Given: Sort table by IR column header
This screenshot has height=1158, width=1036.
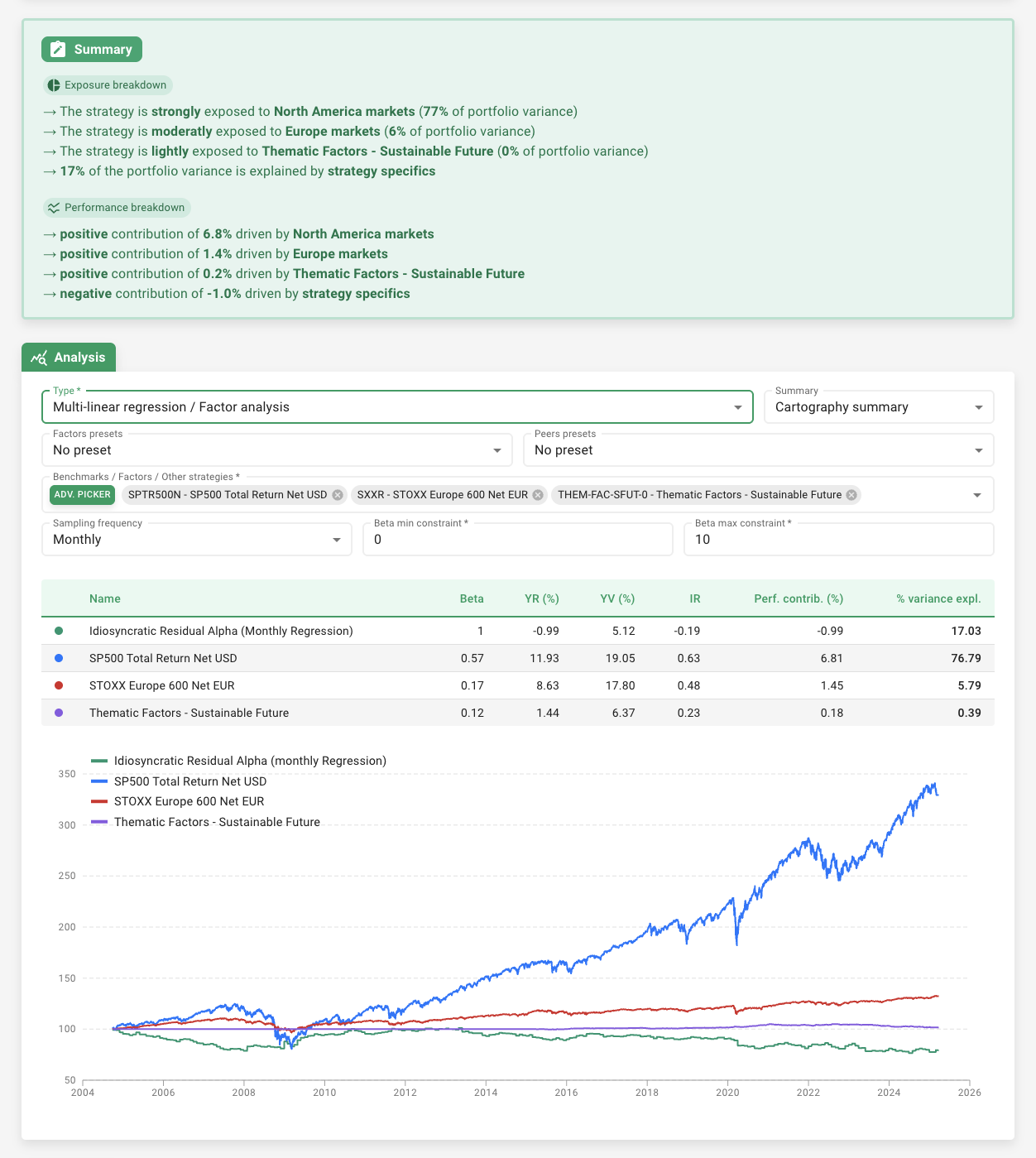Looking at the screenshot, I should (695, 598).
